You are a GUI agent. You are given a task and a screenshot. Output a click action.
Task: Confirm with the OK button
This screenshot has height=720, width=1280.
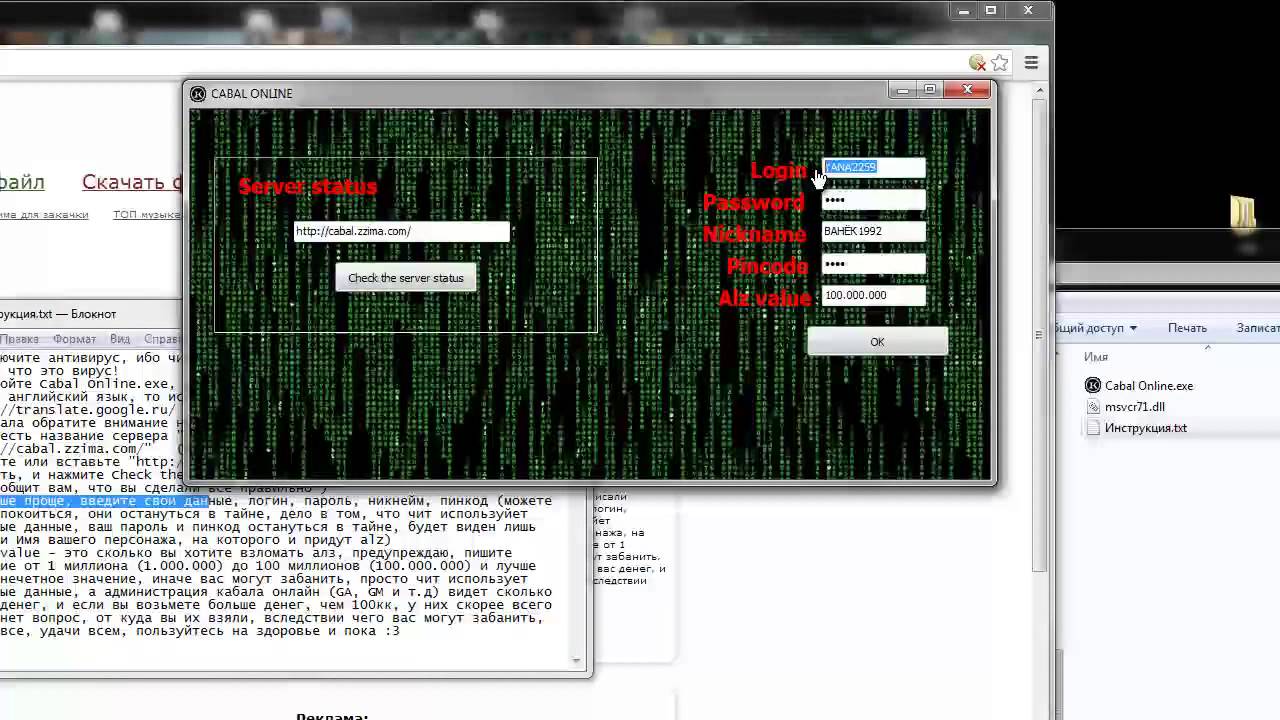click(x=877, y=342)
